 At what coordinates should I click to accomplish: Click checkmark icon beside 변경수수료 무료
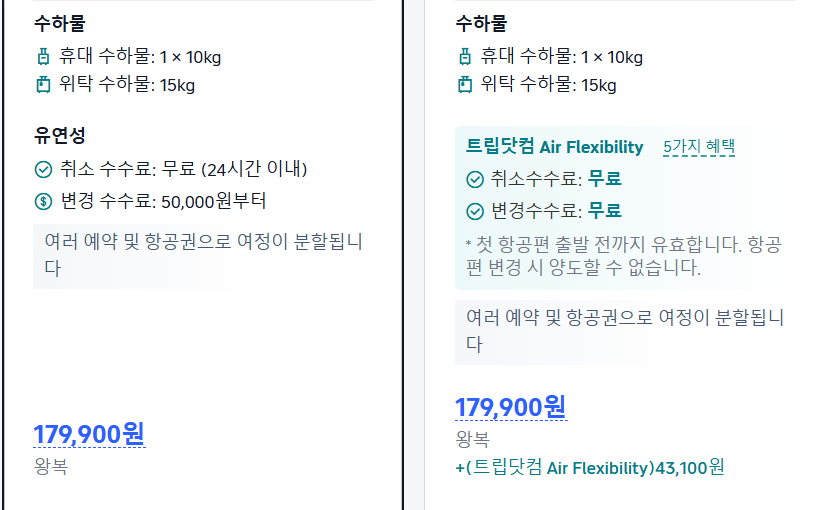click(x=475, y=211)
